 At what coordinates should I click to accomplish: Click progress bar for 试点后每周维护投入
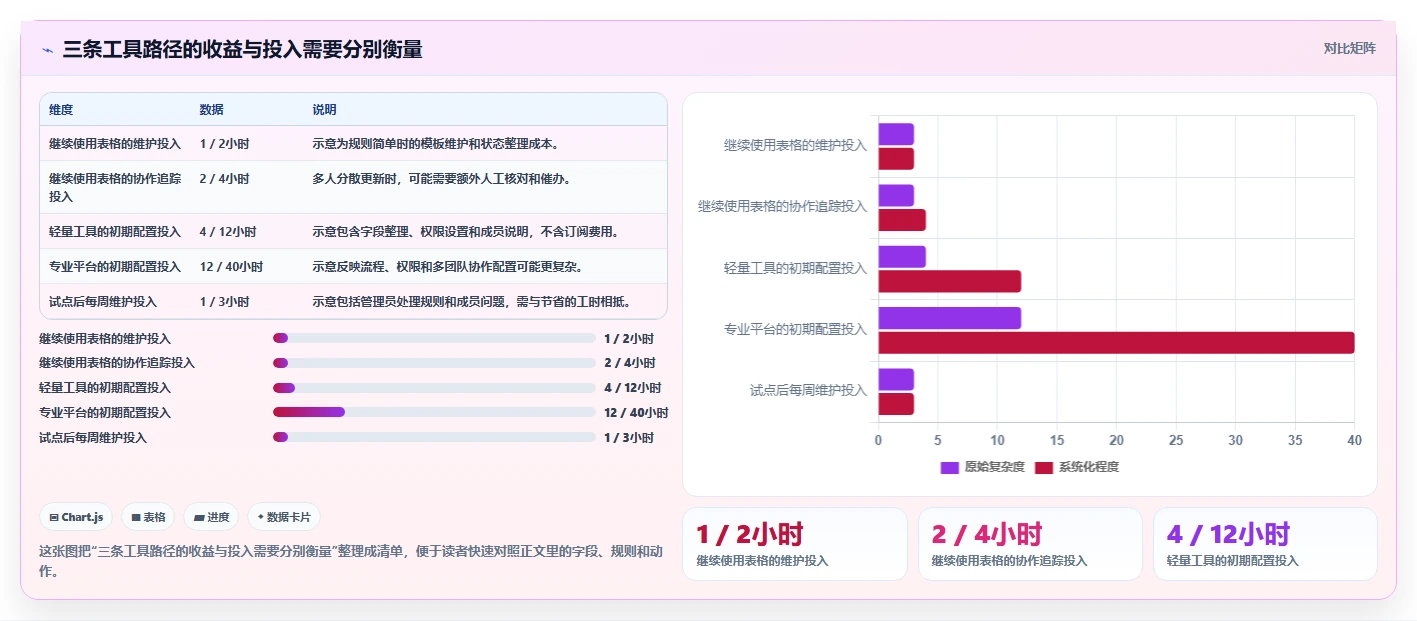[x=434, y=437]
